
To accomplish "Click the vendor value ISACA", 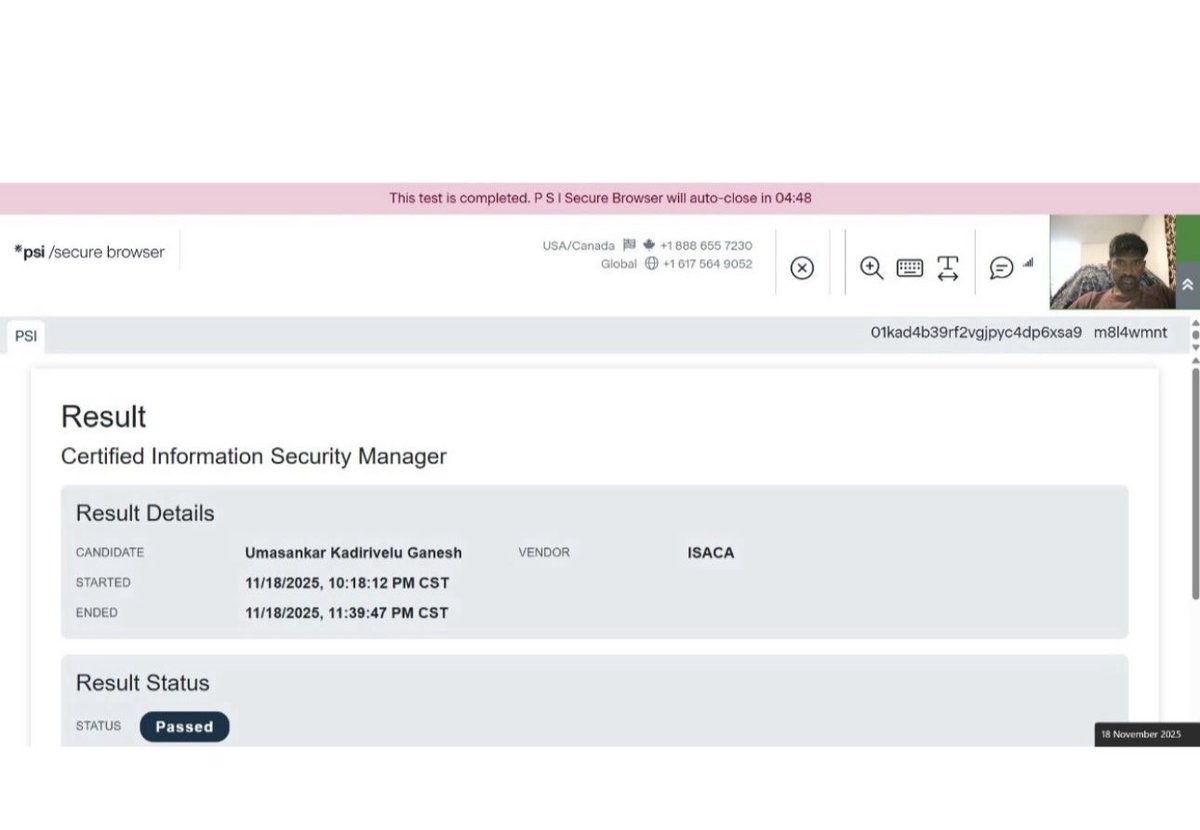I will coord(711,552).
